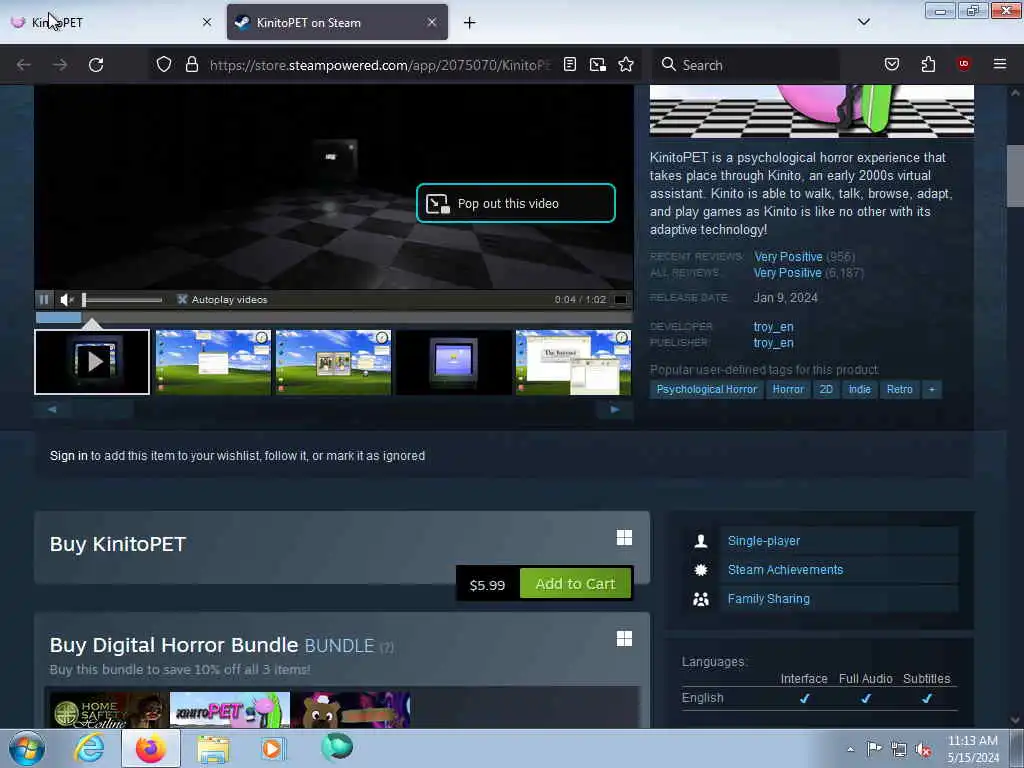Open publisher troy_en link
This screenshot has height=768, width=1024.
(x=773, y=343)
